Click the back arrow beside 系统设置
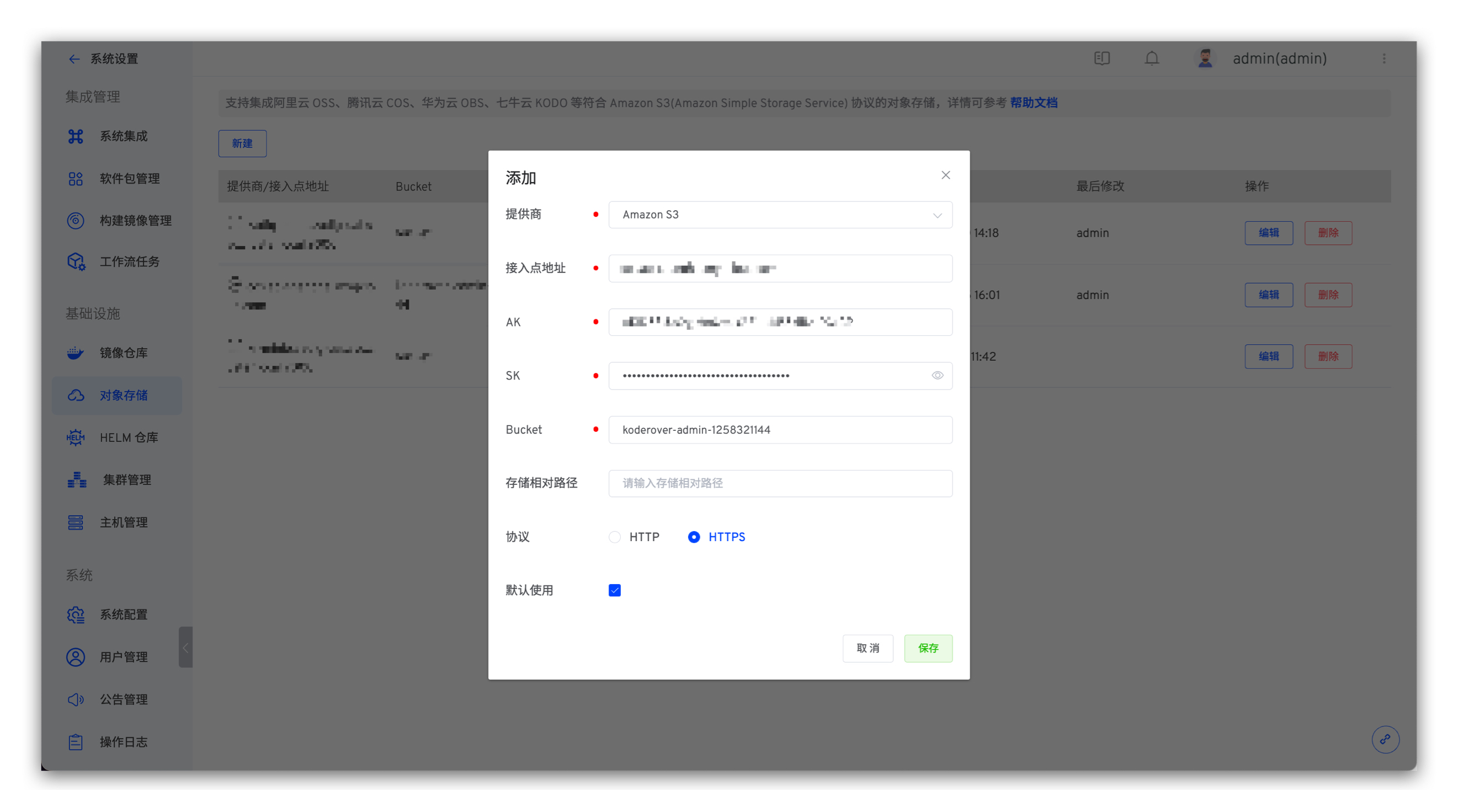The width and height of the screenshot is (1458, 812). click(73, 59)
